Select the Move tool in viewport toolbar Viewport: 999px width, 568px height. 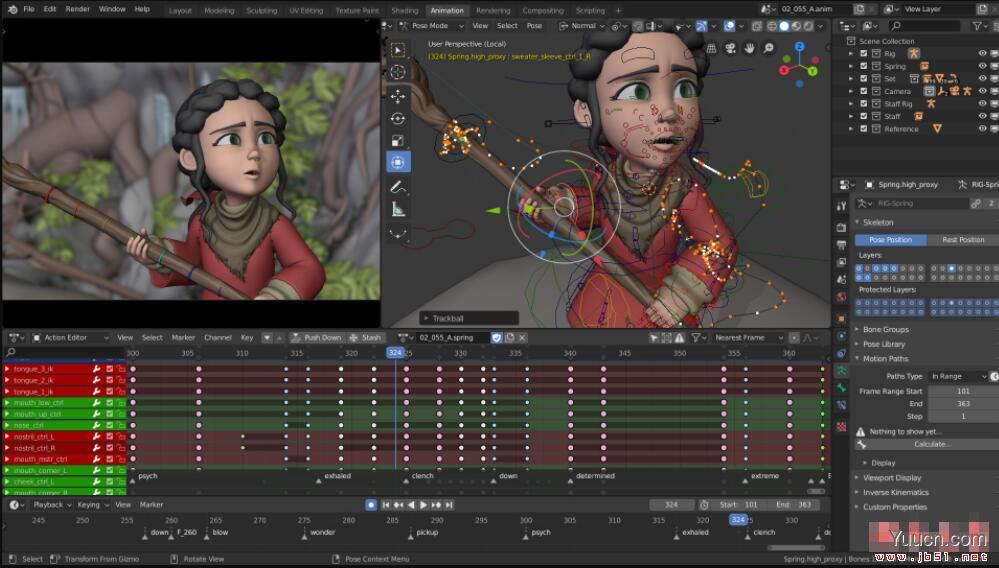click(x=398, y=96)
